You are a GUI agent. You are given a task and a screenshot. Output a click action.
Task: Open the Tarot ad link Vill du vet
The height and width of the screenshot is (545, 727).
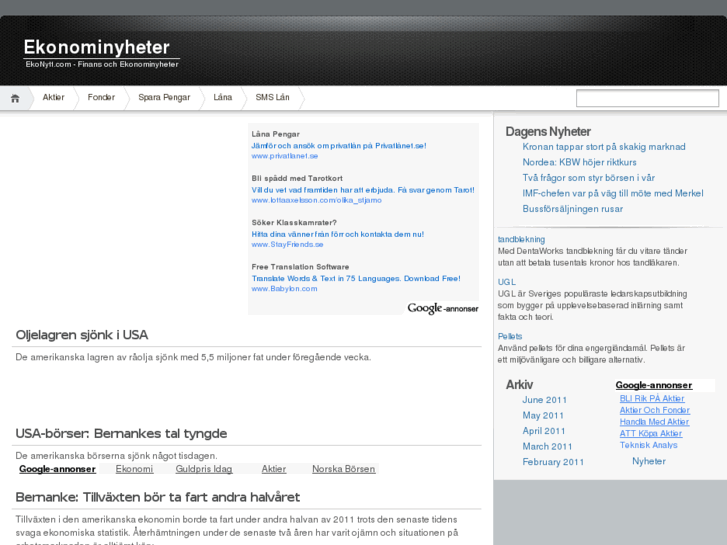coord(363,190)
